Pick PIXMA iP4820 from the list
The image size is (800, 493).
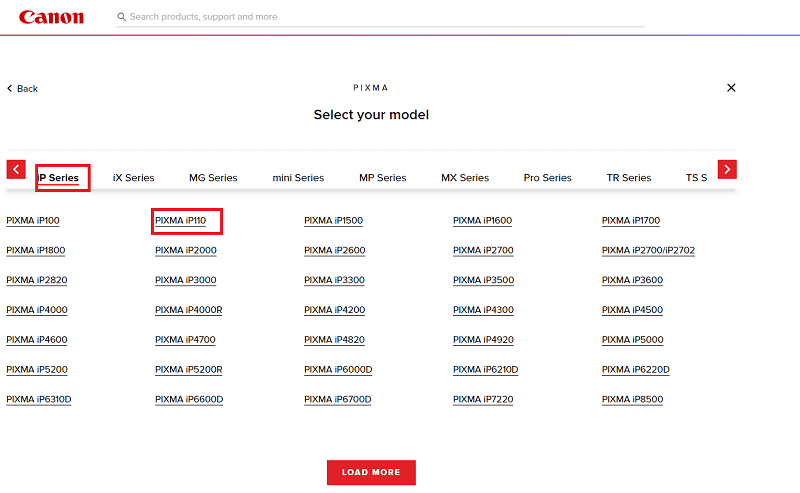click(x=335, y=339)
